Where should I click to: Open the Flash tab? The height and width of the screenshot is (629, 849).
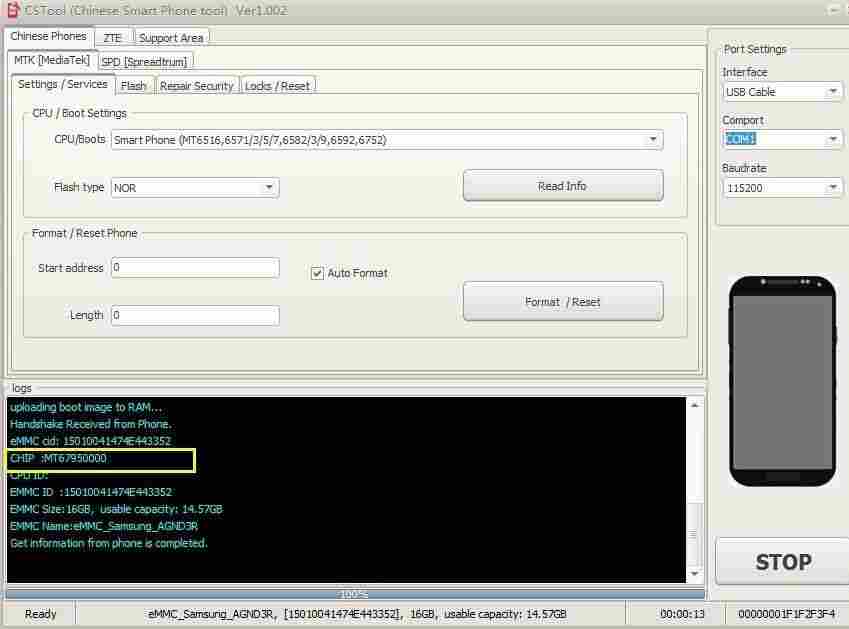tap(133, 86)
